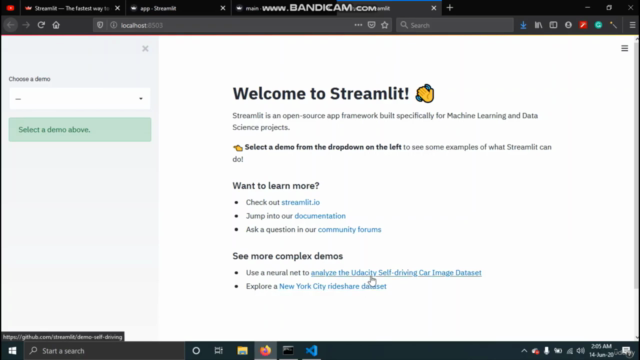Open the Windows Start menu
The width and height of the screenshot is (640, 360).
(12, 351)
